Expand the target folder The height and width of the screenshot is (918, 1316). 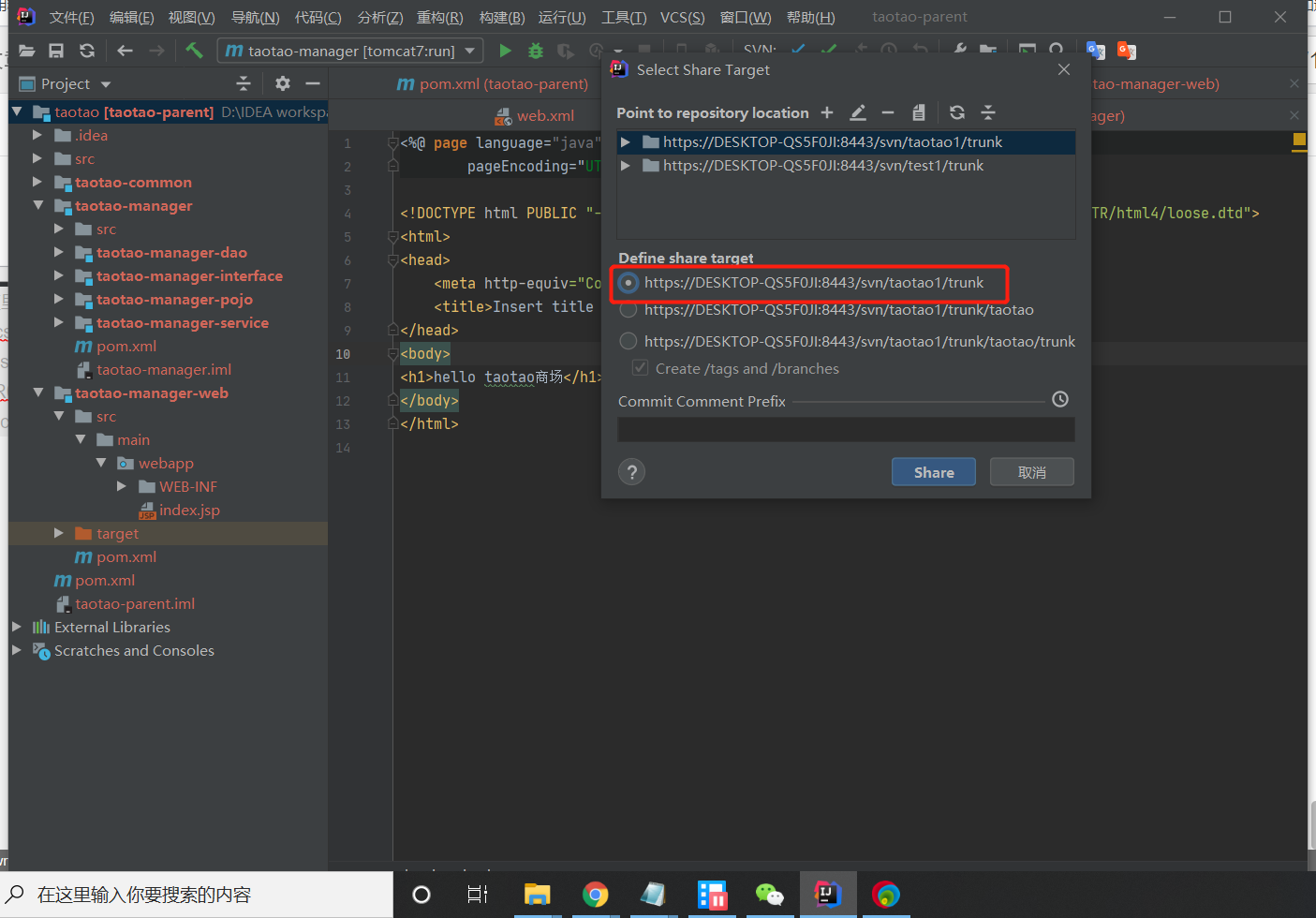pos(59,533)
